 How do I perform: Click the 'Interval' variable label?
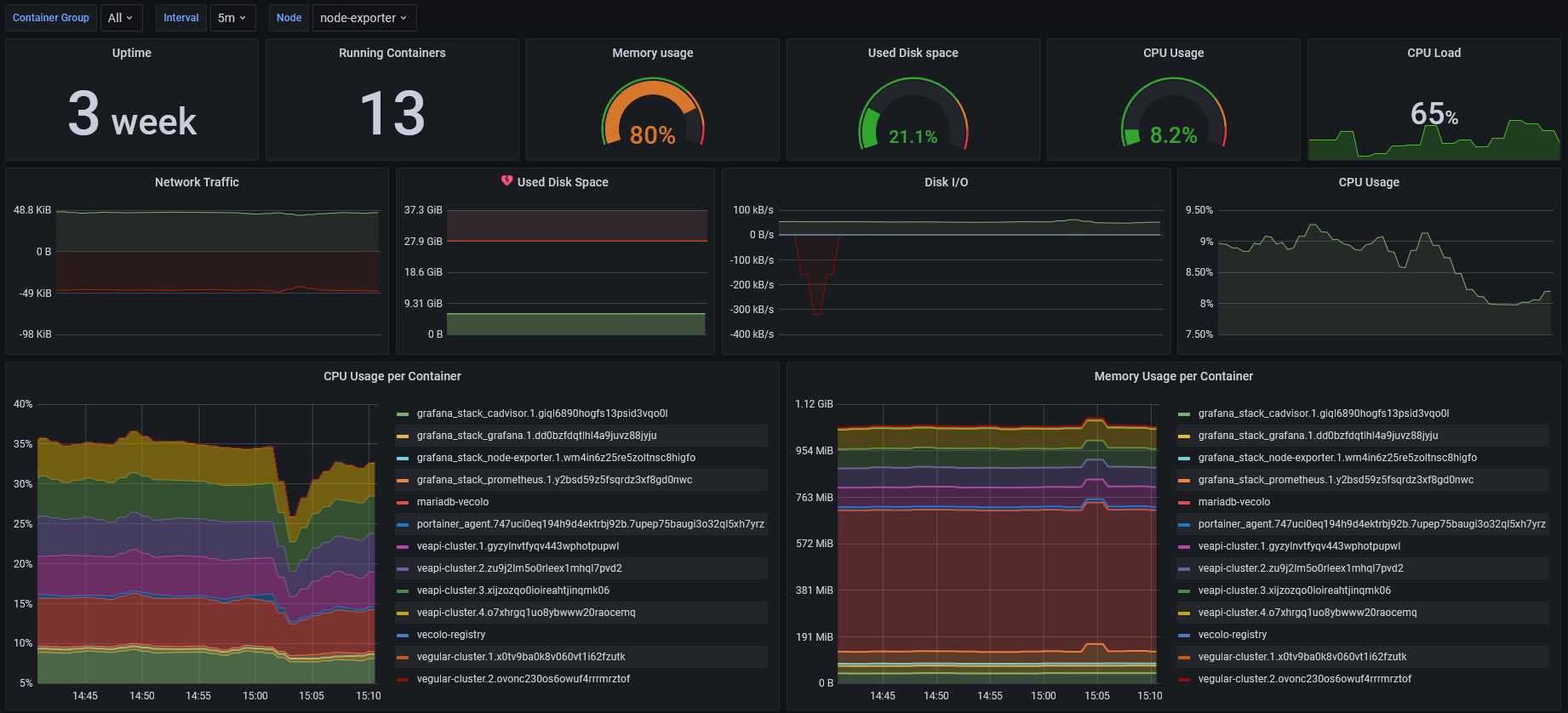(181, 18)
